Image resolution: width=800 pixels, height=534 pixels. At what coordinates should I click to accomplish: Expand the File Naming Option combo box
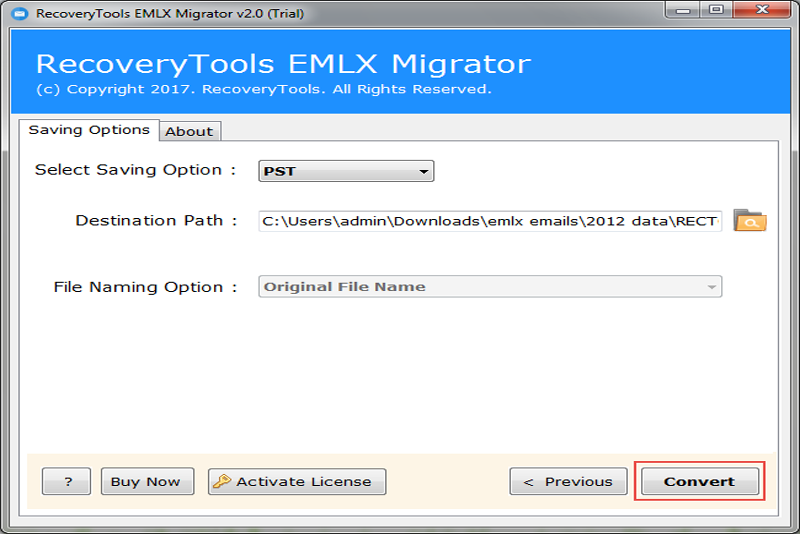(490, 287)
